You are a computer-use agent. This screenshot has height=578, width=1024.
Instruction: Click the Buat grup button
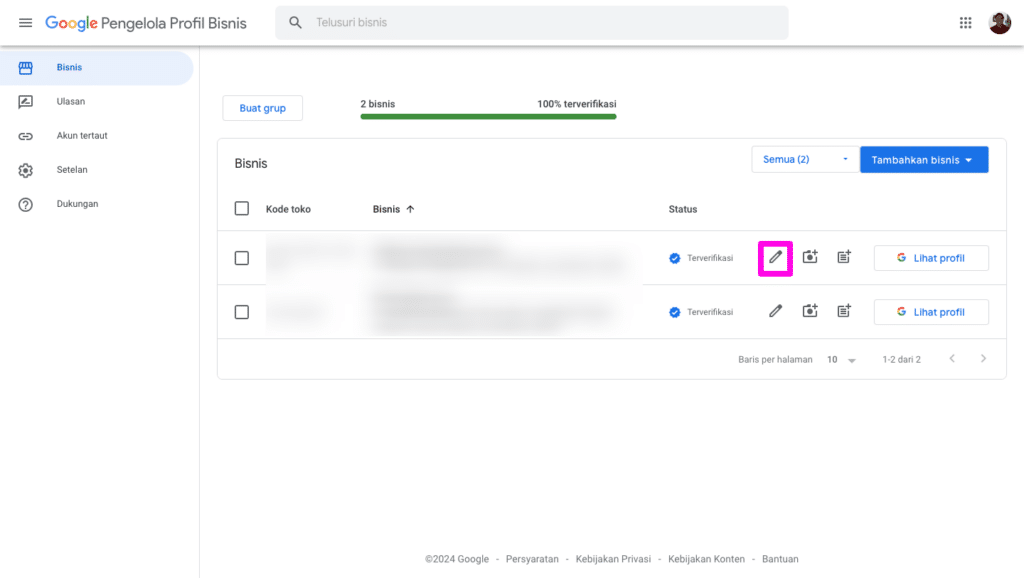click(263, 108)
